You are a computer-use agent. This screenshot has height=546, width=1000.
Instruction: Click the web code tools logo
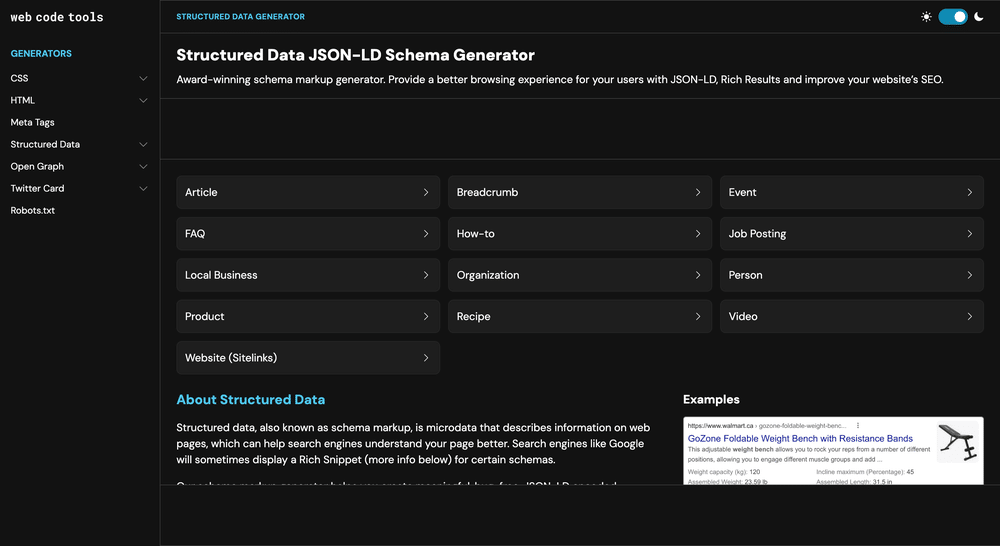57,17
